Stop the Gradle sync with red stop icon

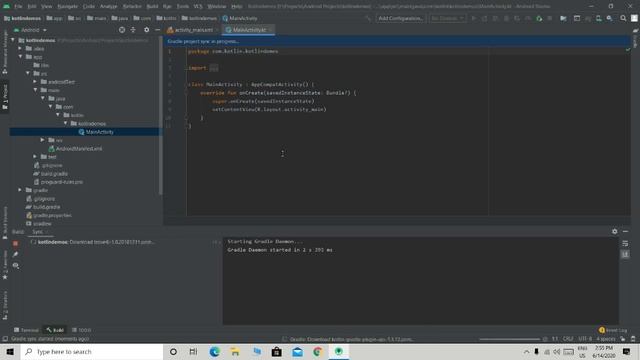tap(16, 243)
